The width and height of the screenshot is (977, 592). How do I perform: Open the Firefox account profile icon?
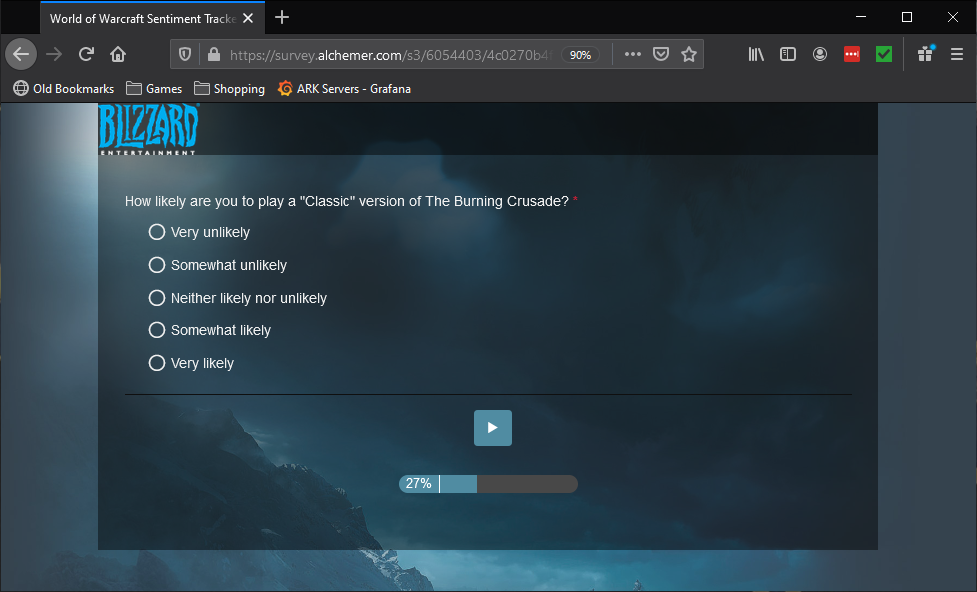820,55
